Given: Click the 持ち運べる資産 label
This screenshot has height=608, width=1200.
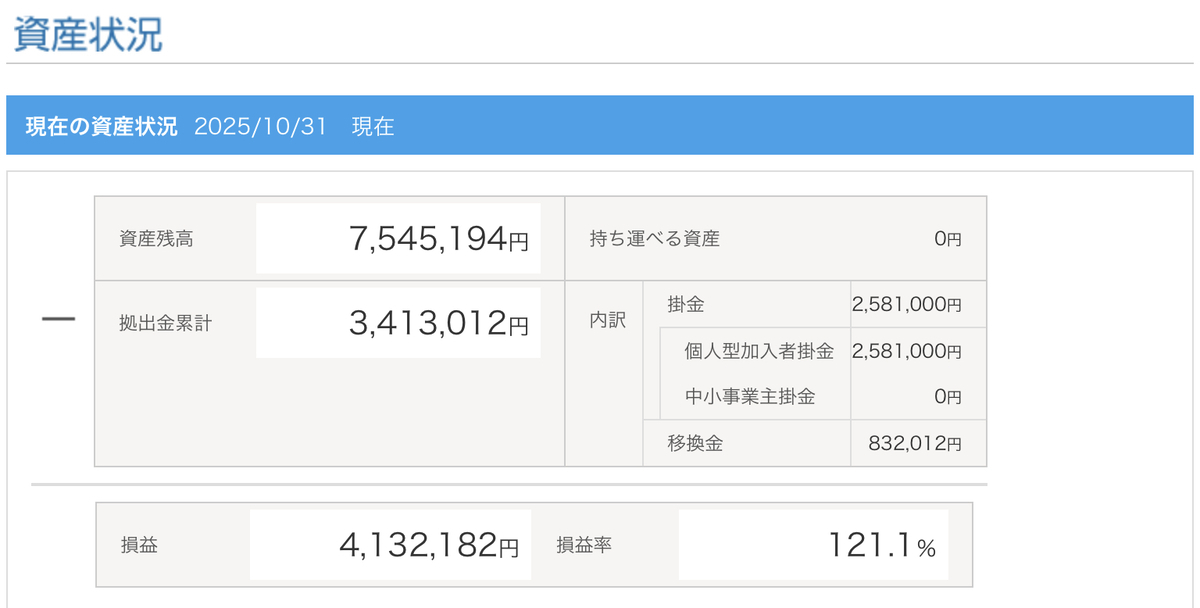Looking at the screenshot, I should (x=655, y=239).
